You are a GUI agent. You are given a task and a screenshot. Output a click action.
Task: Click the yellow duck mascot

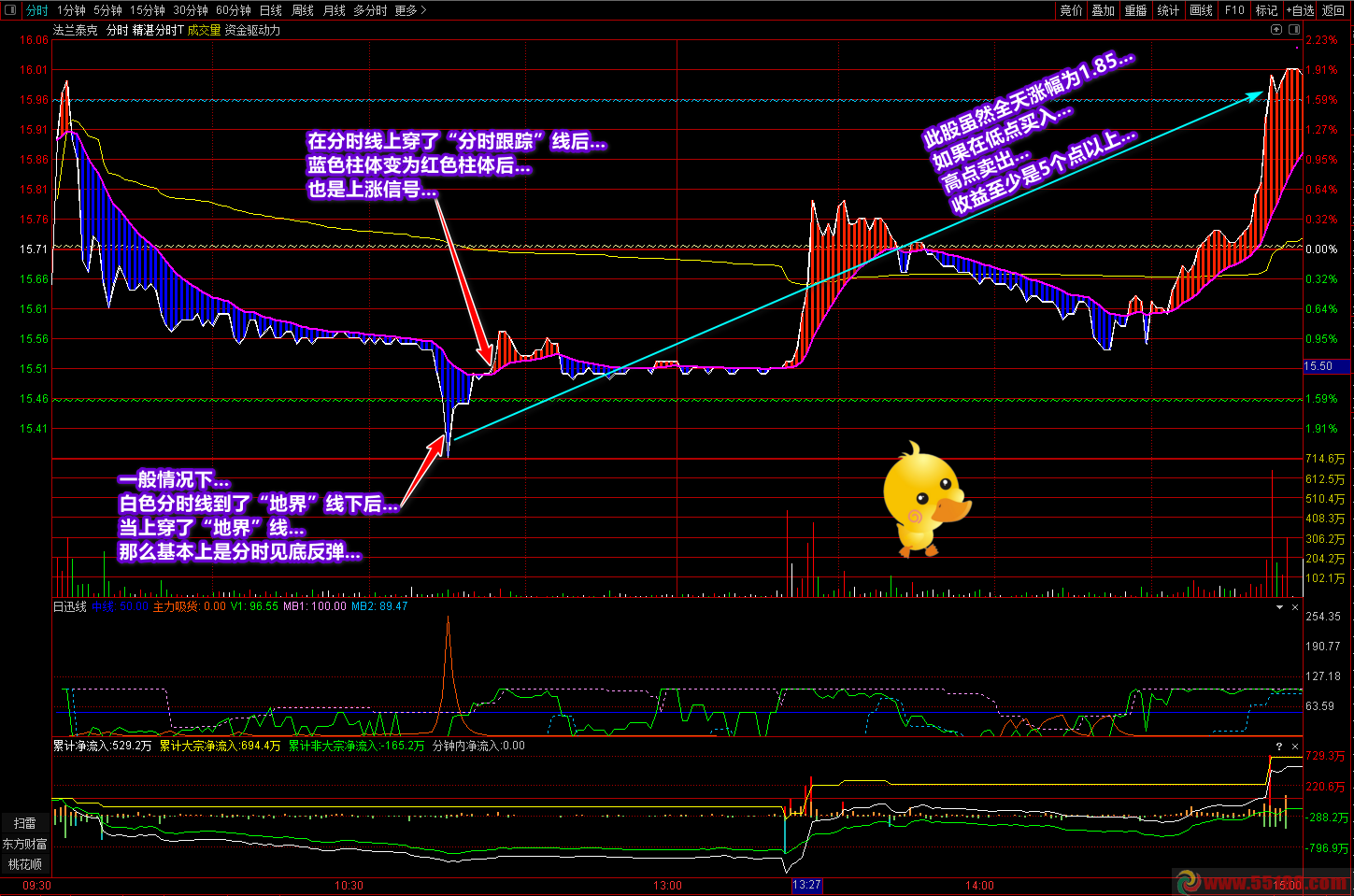pyautogui.click(x=925, y=500)
